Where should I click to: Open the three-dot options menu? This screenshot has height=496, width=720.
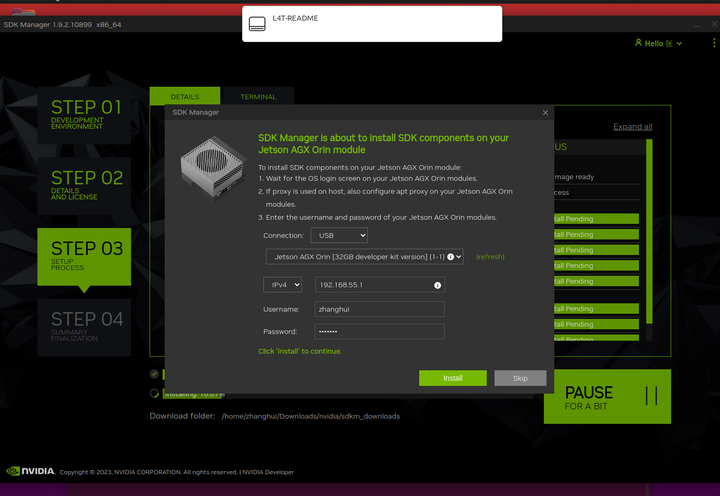[714, 43]
